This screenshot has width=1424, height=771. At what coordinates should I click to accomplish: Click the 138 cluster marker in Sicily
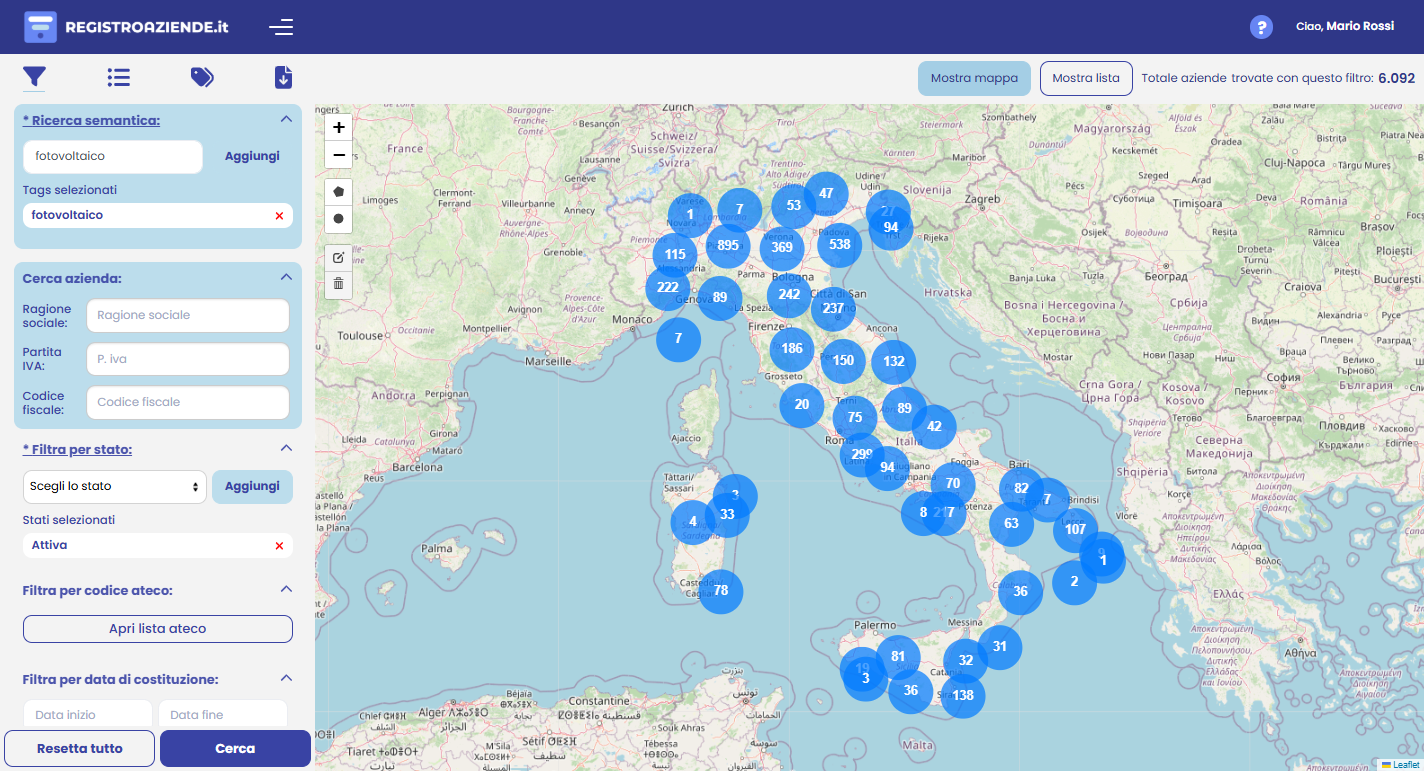click(x=963, y=696)
